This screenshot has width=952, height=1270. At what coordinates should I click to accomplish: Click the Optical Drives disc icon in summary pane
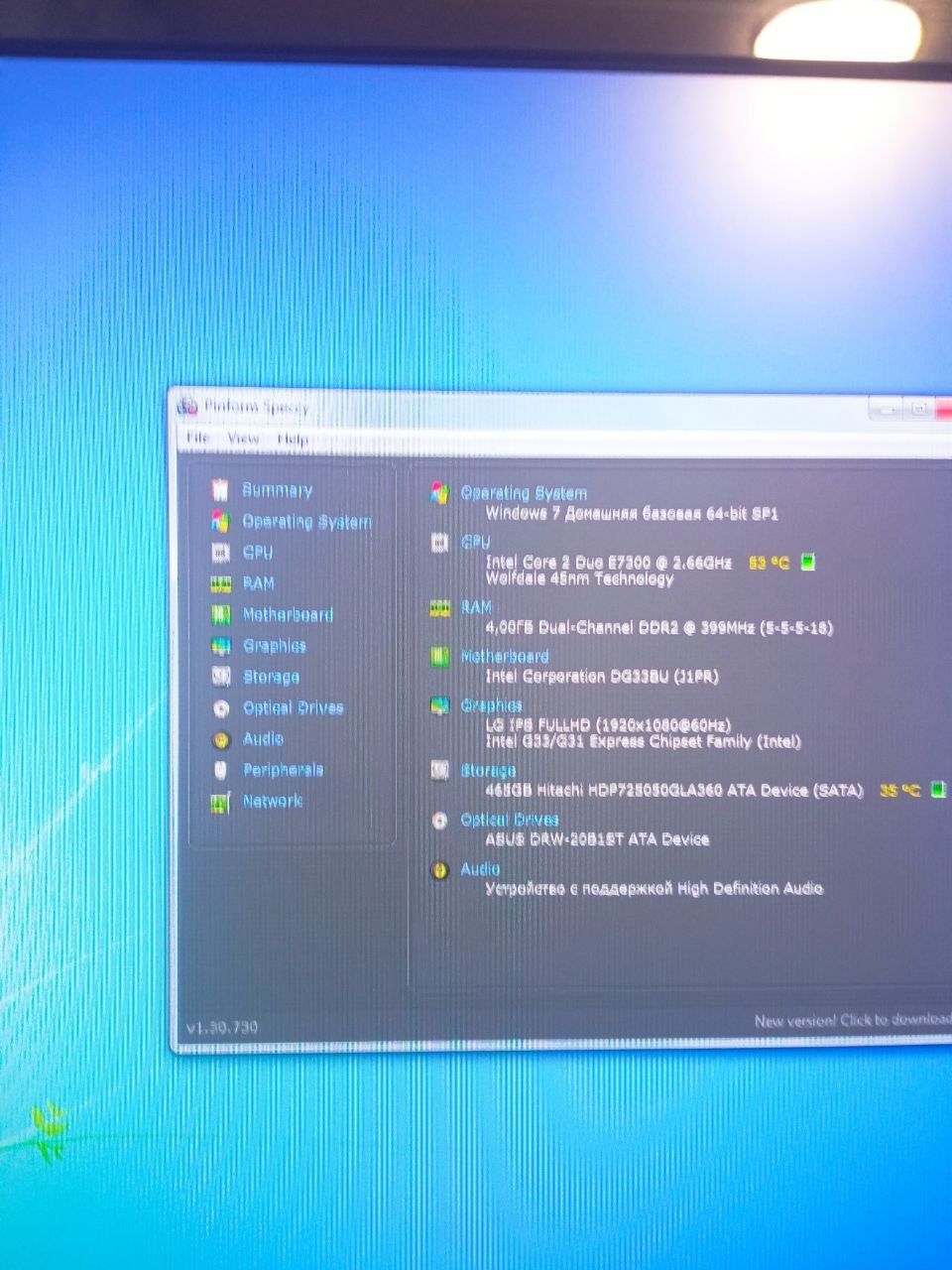(x=439, y=821)
